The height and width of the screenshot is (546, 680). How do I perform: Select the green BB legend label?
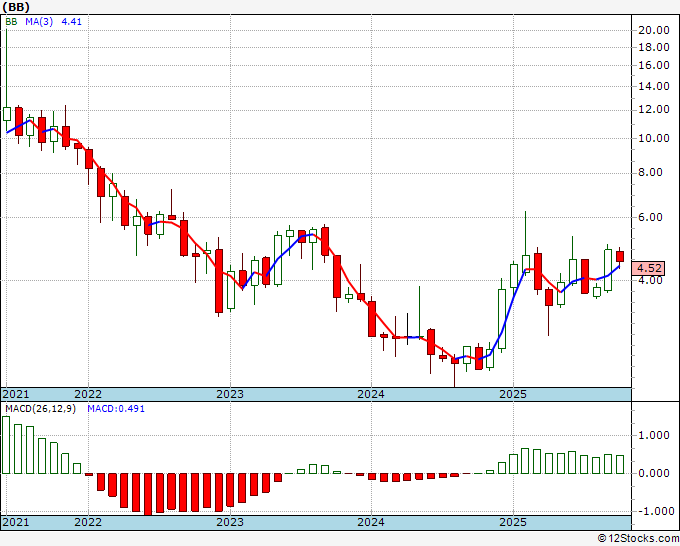pos(11,22)
